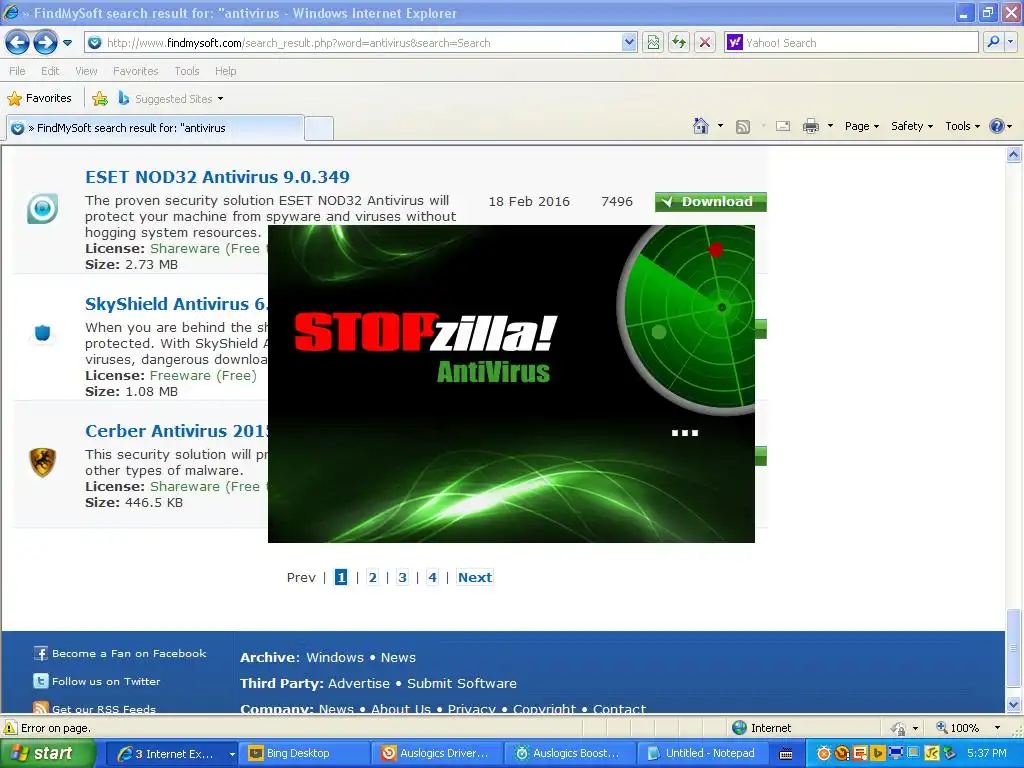Click the Home icon in command bar
This screenshot has width=1024, height=768.
[x=701, y=126]
